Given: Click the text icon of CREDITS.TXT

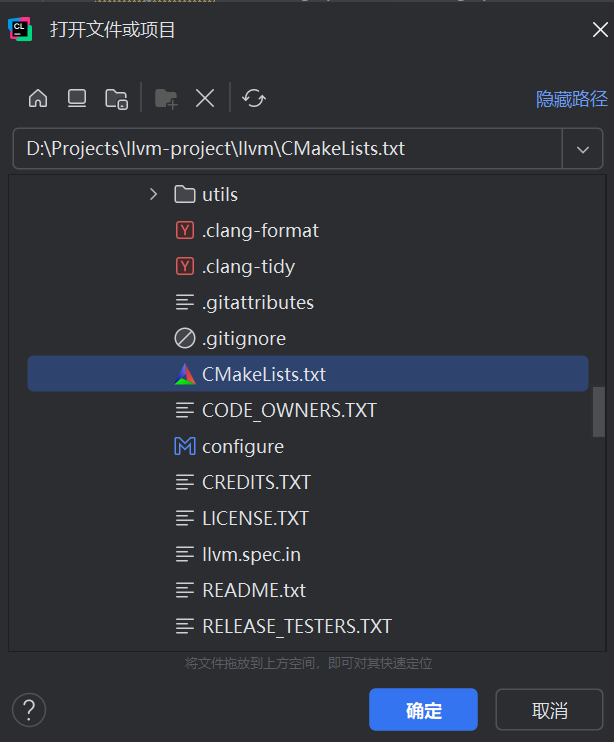Looking at the screenshot, I should [x=185, y=482].
